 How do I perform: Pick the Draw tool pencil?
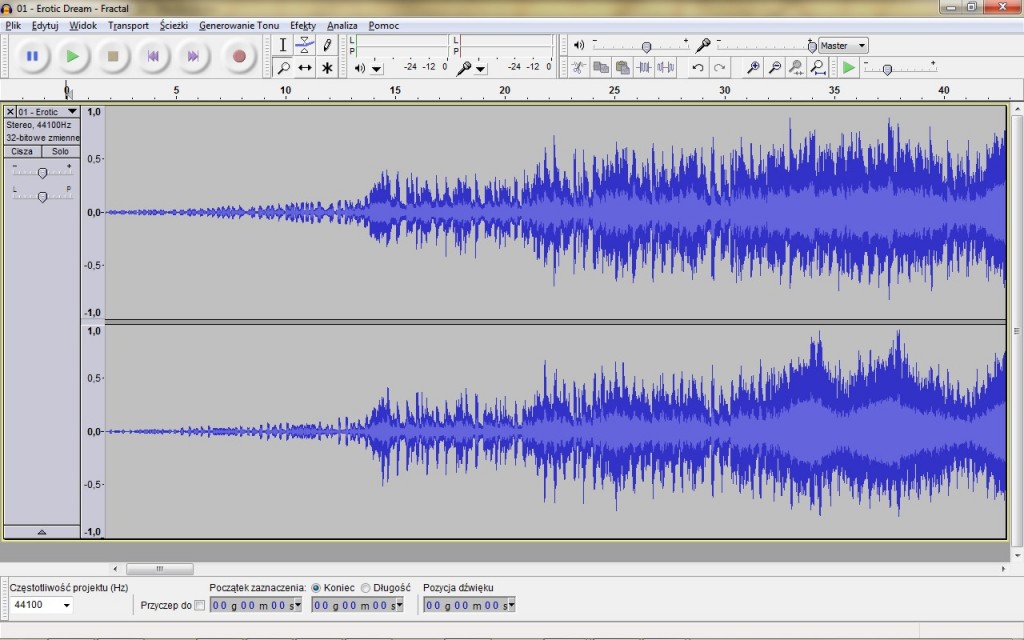pyautogui.click(x=326, y=44)
